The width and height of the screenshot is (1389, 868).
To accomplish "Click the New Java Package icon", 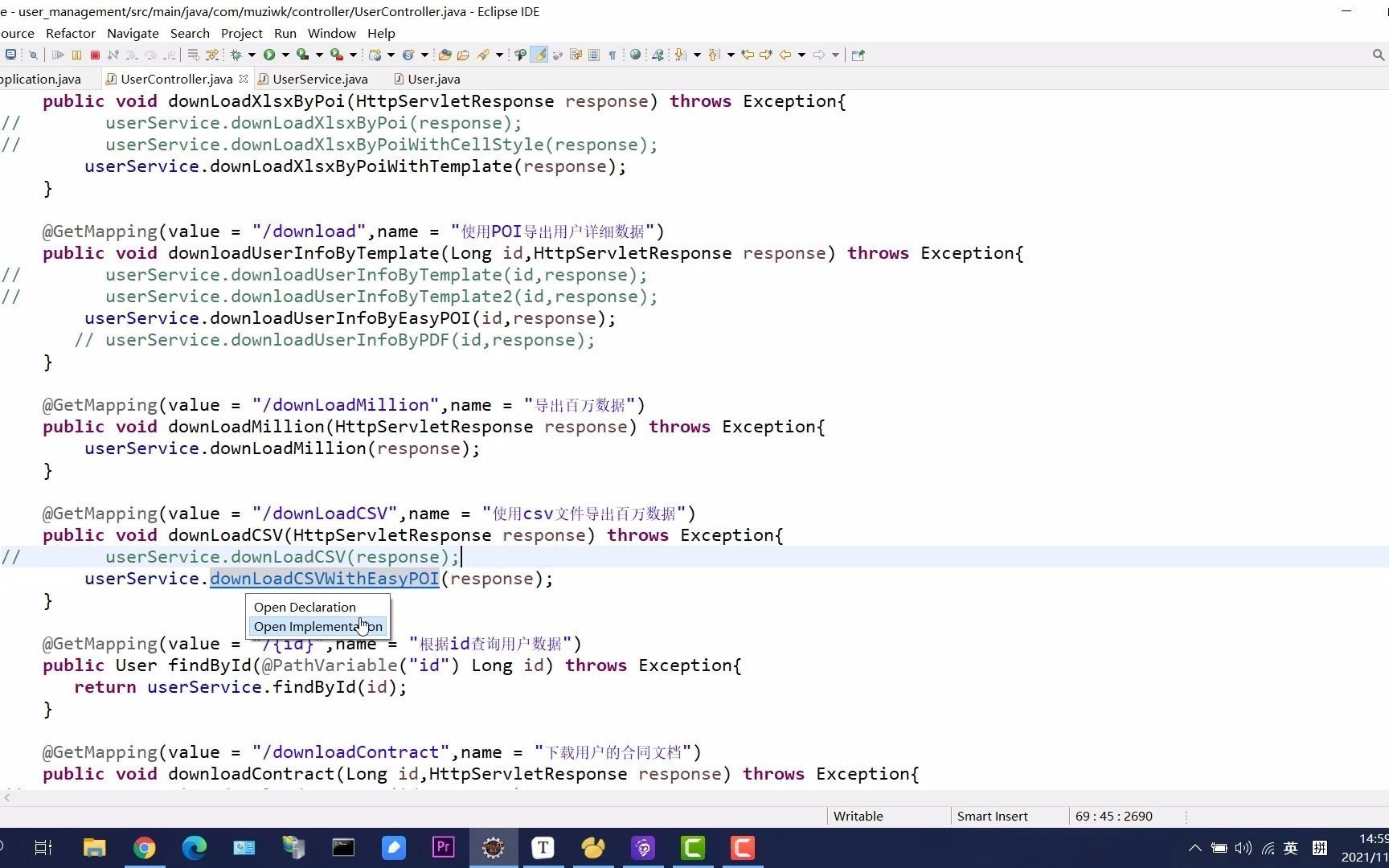I will 375,55.
